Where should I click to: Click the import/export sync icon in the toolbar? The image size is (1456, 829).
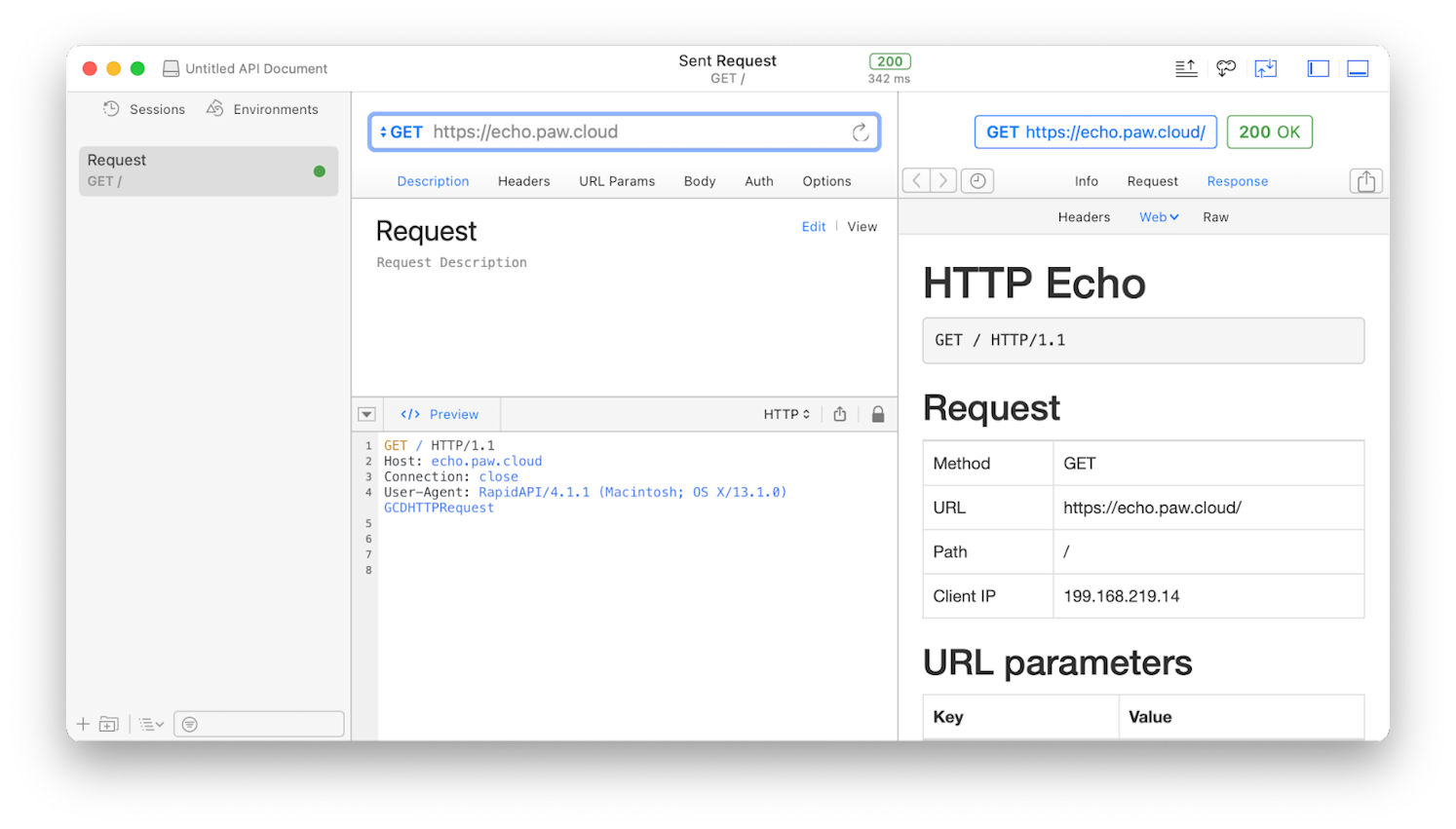(1266, 68)
